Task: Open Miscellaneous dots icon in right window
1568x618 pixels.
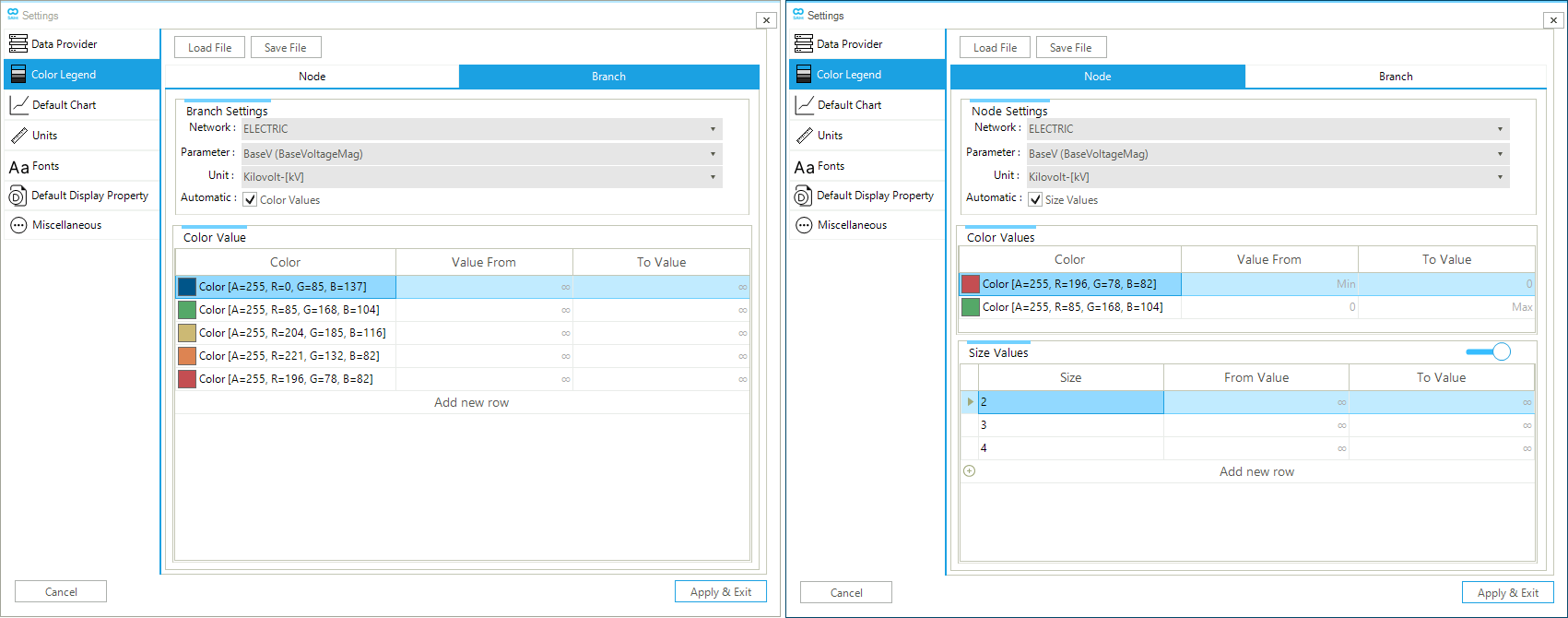Action: (x=804, y=225)
